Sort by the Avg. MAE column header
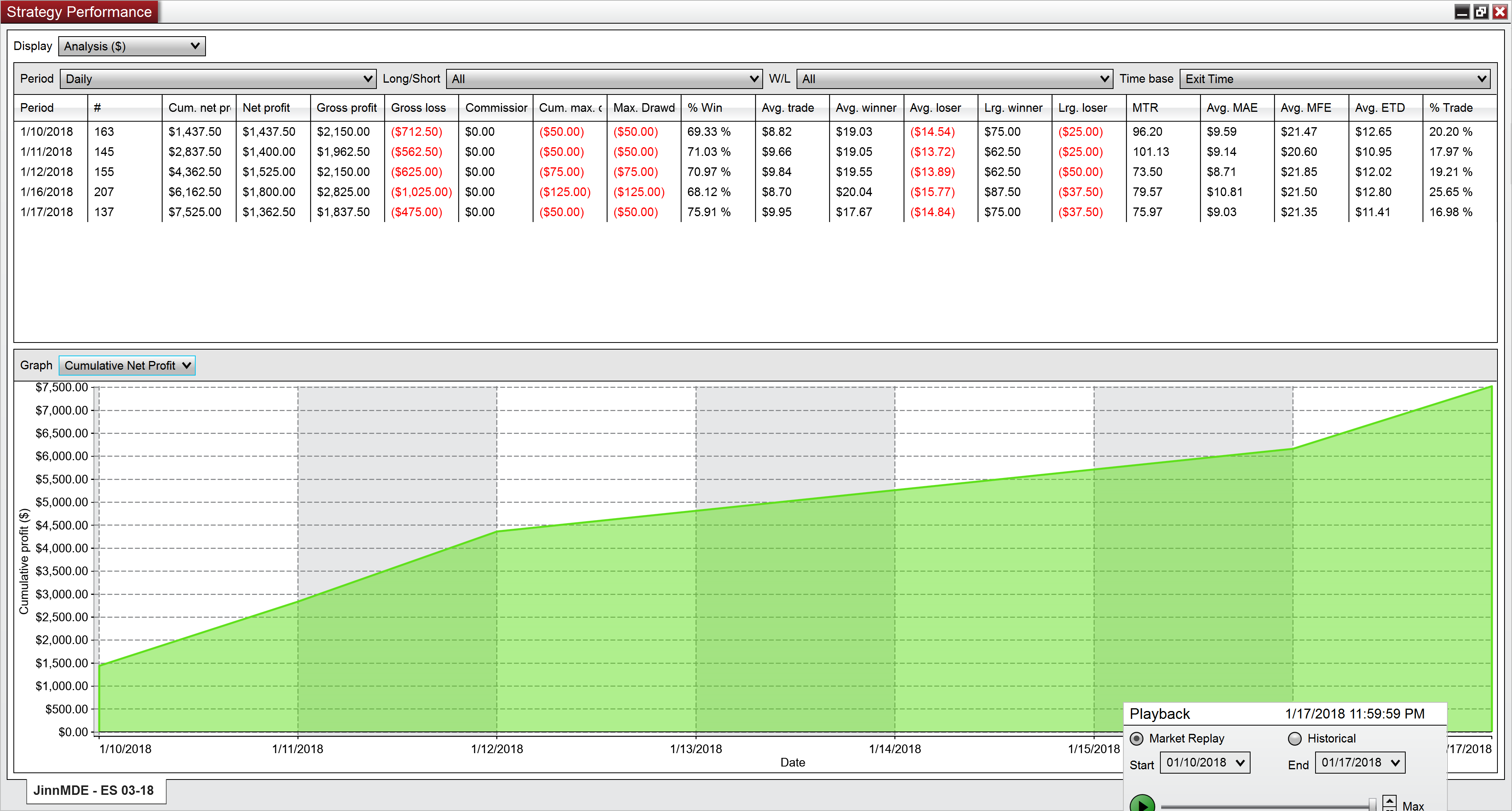The image size is (1512, 811). click(1237, 107)
